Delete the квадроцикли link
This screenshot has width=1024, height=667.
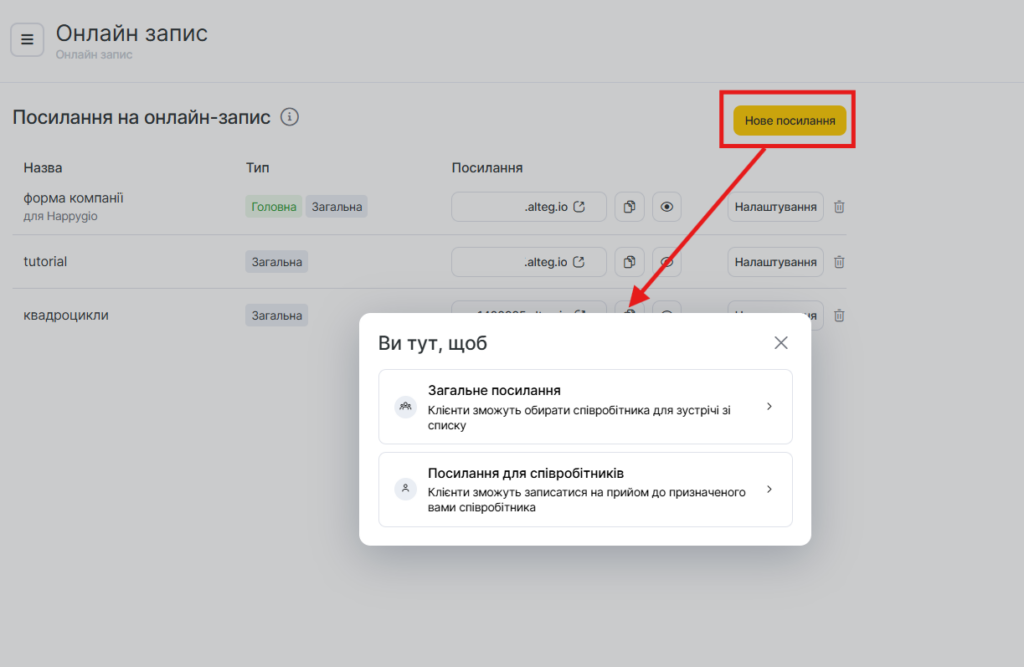click(x=839, y=316)
